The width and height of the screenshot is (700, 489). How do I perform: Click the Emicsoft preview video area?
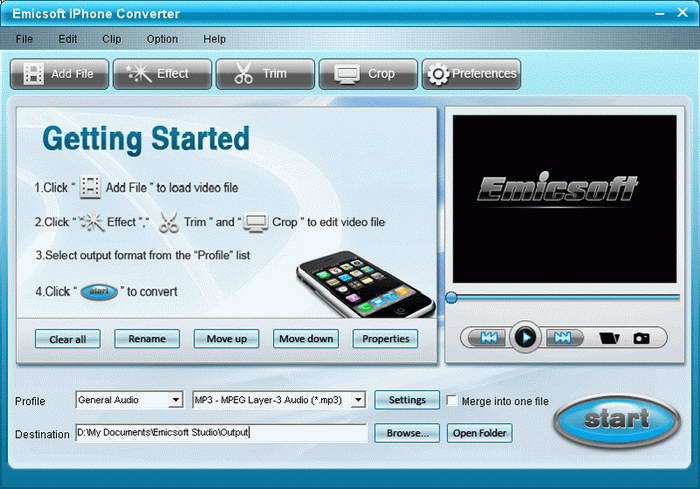(564, 199)
